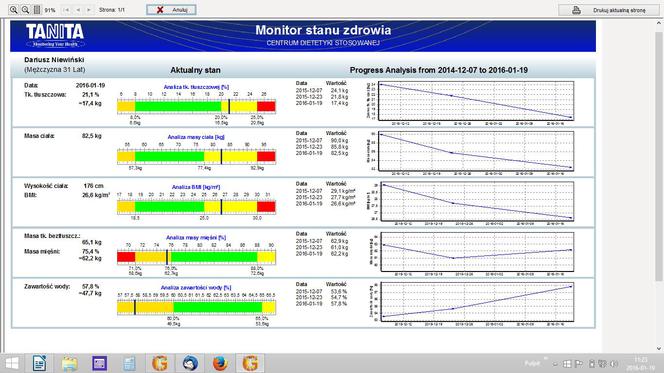Click the body fat analysis color bar
The image size is (664, 373).
[x=196, y=106]
